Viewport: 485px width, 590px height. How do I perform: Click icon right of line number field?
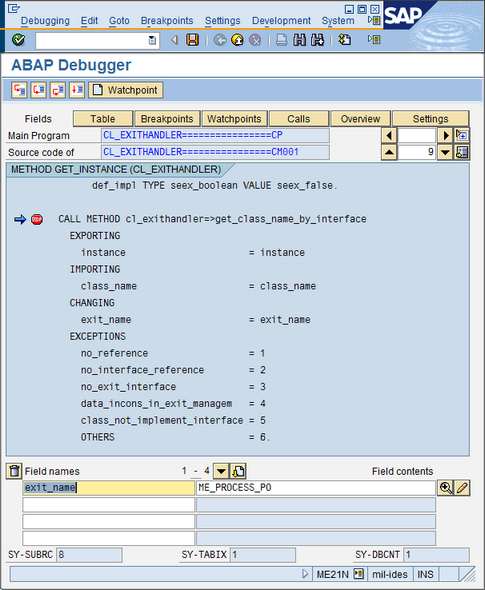pyautogui.click(x=462, y=152)
